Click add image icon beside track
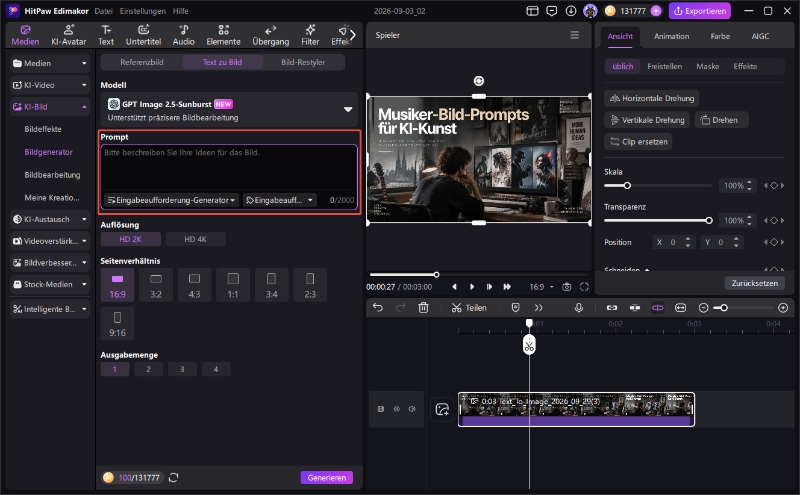 pyautogui.click(x=442, y=409)
